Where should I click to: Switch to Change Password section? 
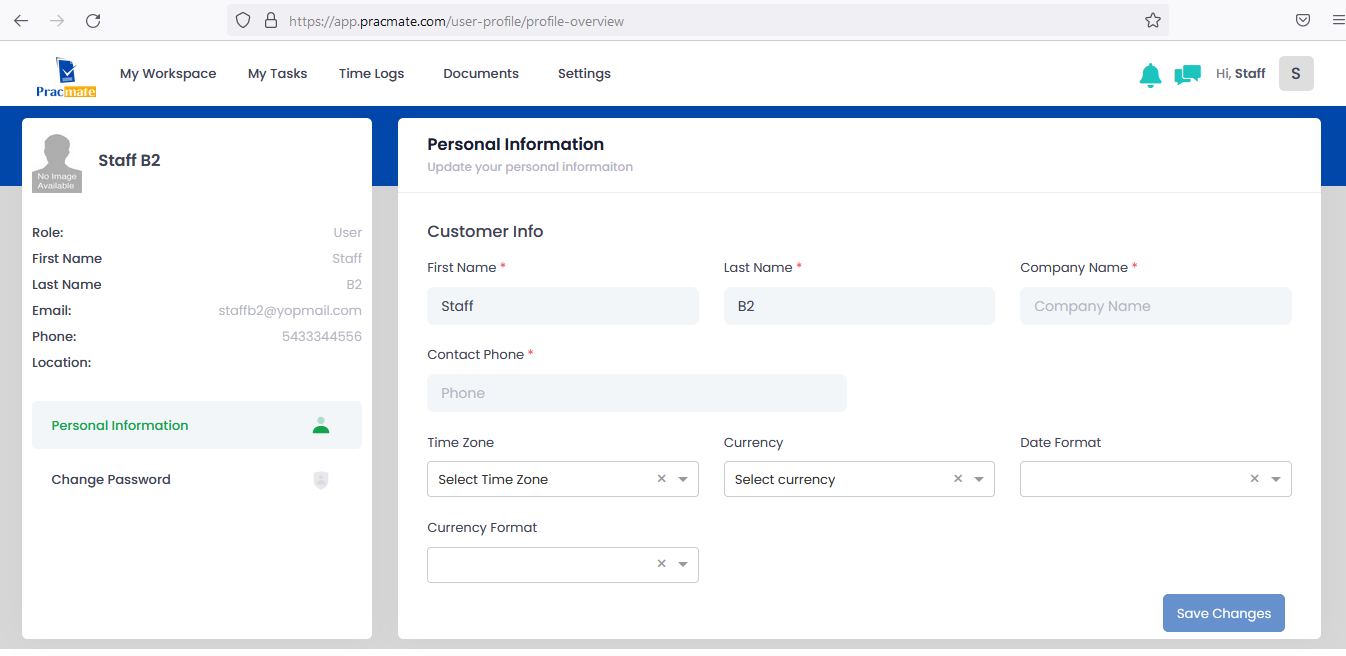[111, 480]
